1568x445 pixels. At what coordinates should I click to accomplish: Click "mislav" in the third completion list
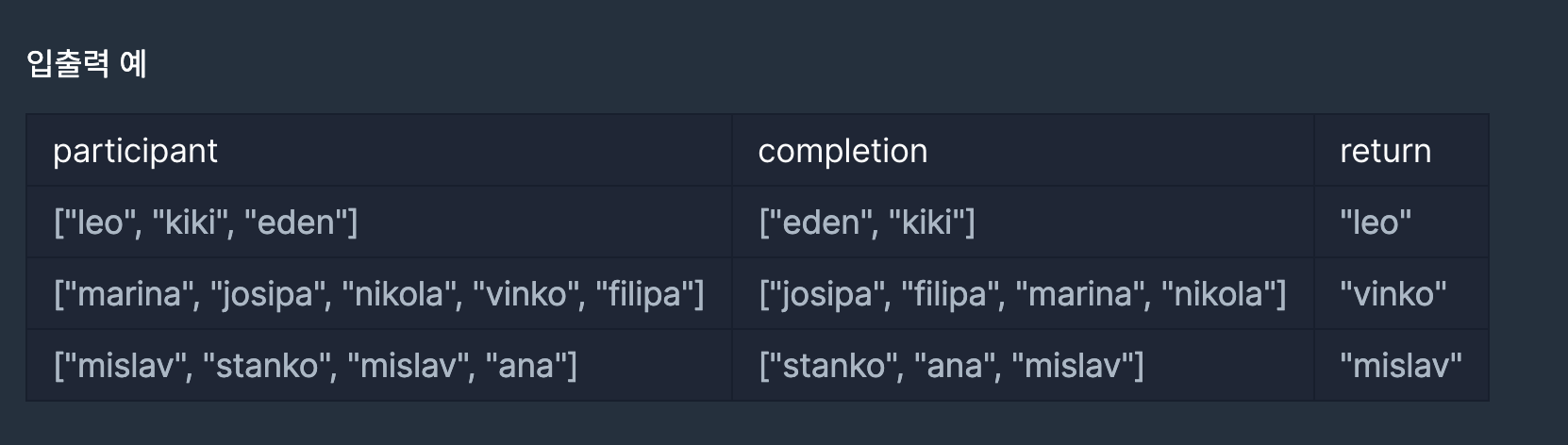(x=1071, y=366)
